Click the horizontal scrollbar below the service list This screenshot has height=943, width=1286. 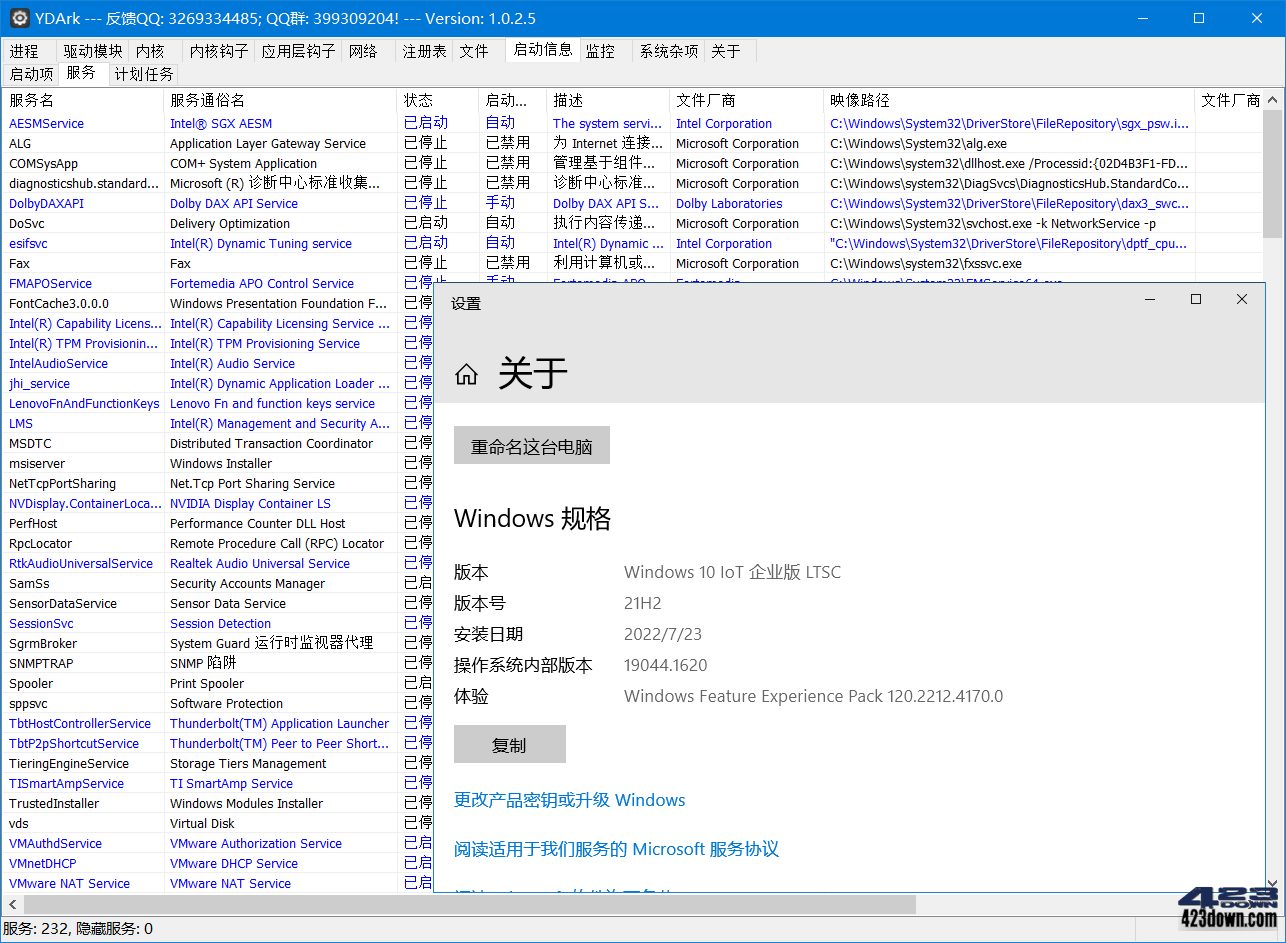click(460, 903)
